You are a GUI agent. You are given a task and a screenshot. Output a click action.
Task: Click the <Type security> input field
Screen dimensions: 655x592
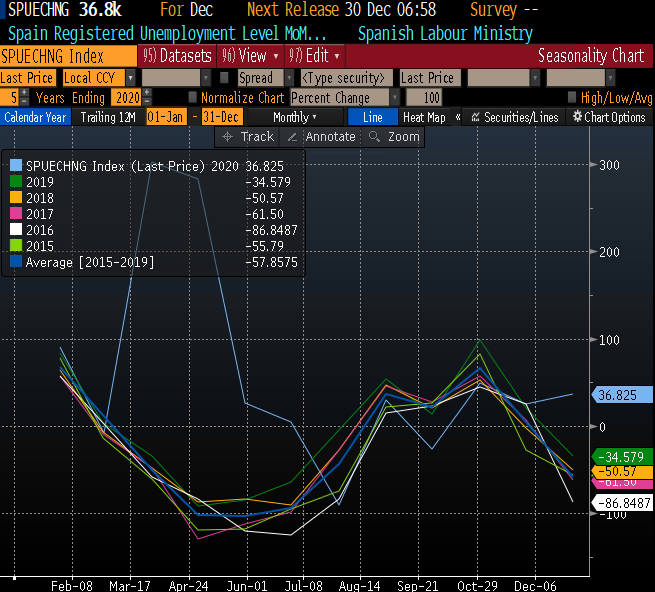(x=346, y=78)
